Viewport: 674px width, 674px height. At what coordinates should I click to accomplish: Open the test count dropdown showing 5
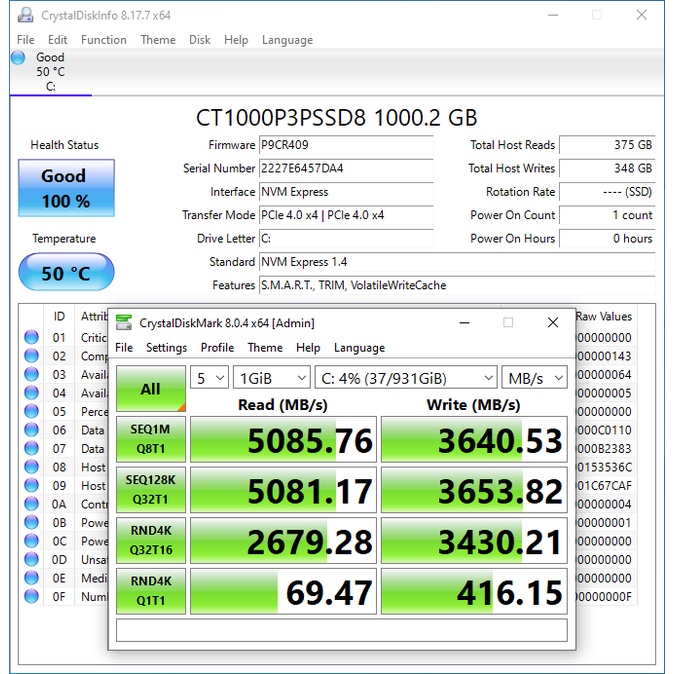click(x=209, y=378)
